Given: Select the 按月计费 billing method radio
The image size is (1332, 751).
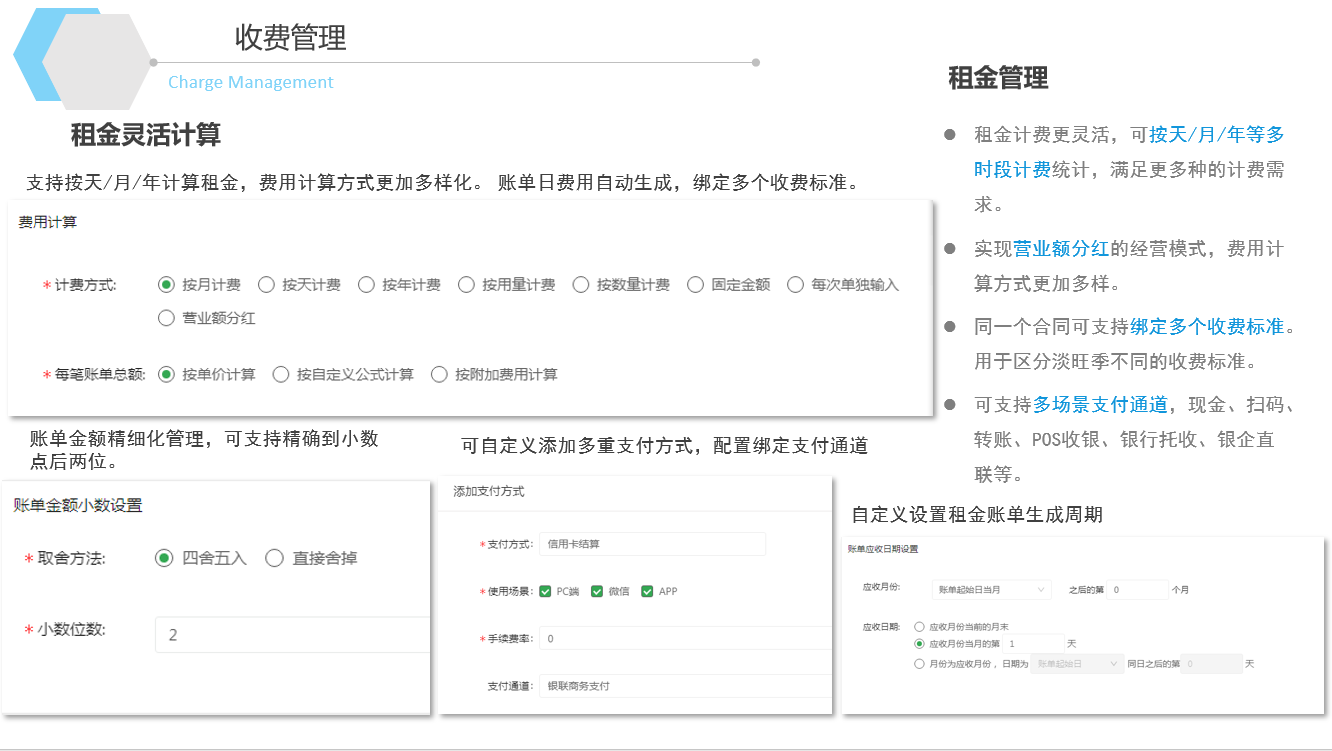Looking at the screenshot, I should pos(166,285).
